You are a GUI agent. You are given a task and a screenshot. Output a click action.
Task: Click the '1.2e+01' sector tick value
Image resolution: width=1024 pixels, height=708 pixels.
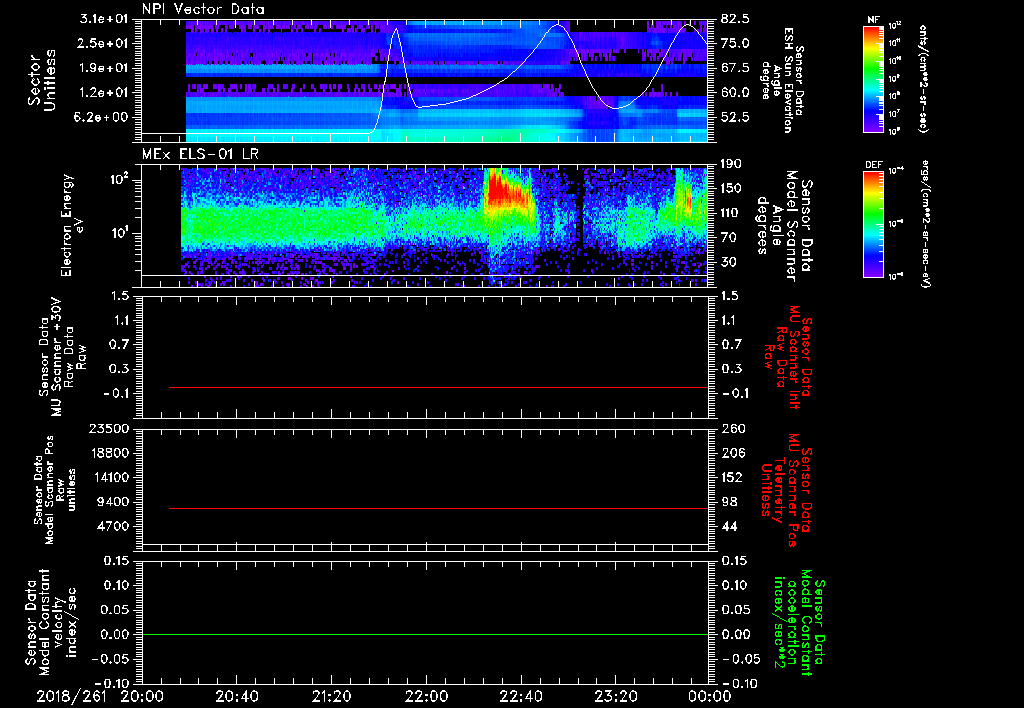coord(104,93)
